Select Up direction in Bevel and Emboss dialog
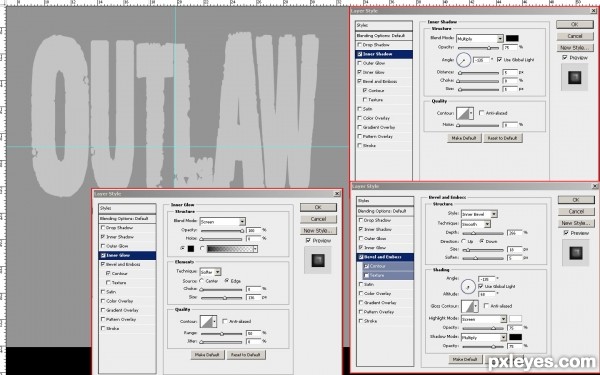 click(464, 241)
